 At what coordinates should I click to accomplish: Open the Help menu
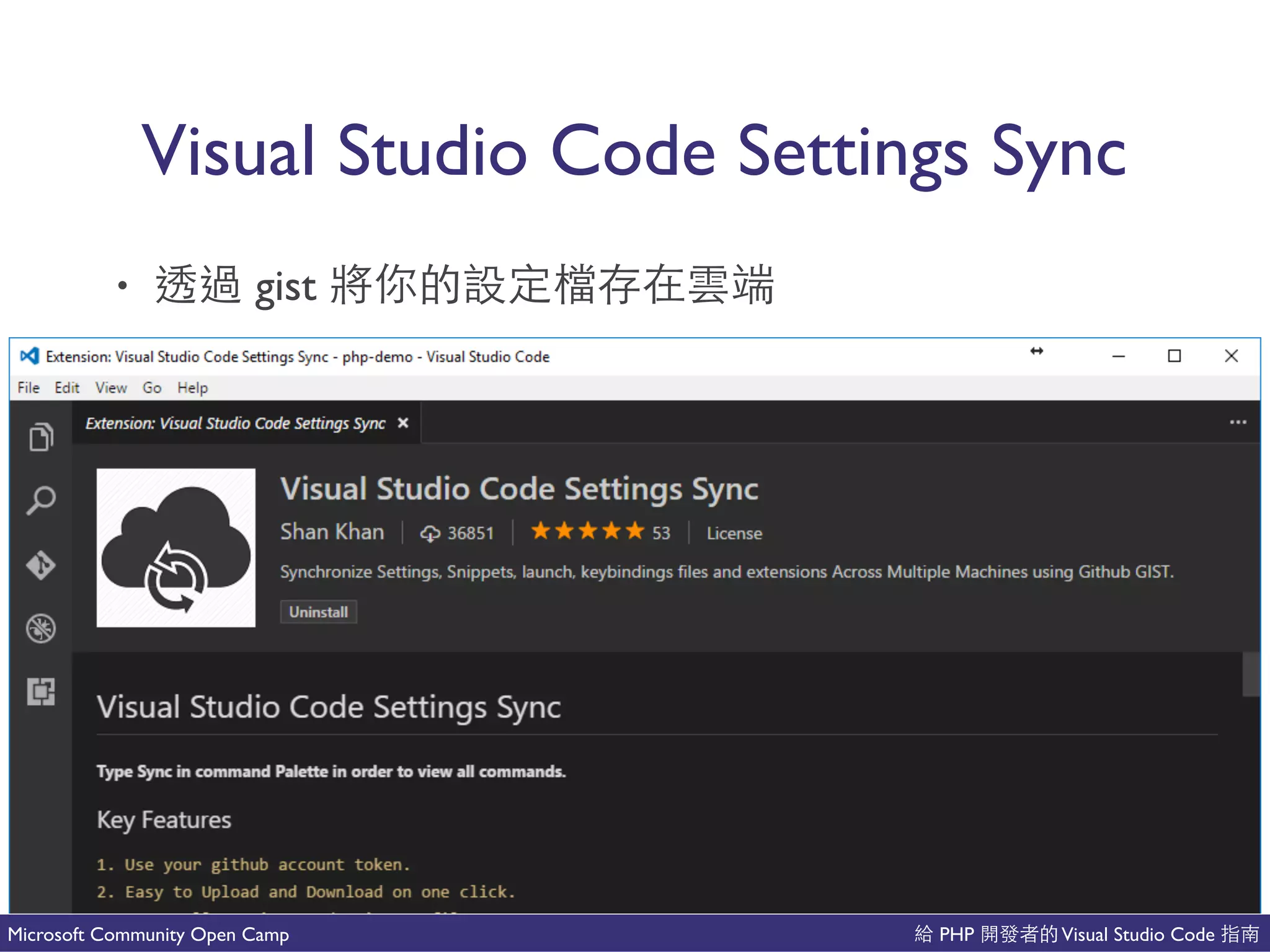193,388
